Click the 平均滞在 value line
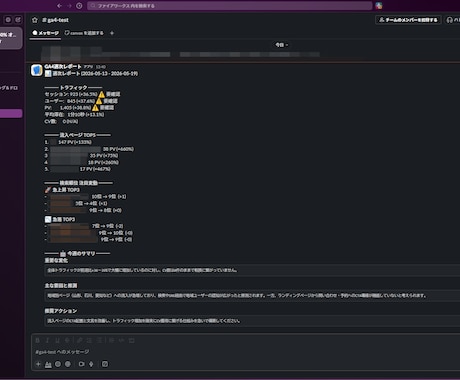This screenshot has width=460, height=380. pyautogui.click(x=74, y=115)
